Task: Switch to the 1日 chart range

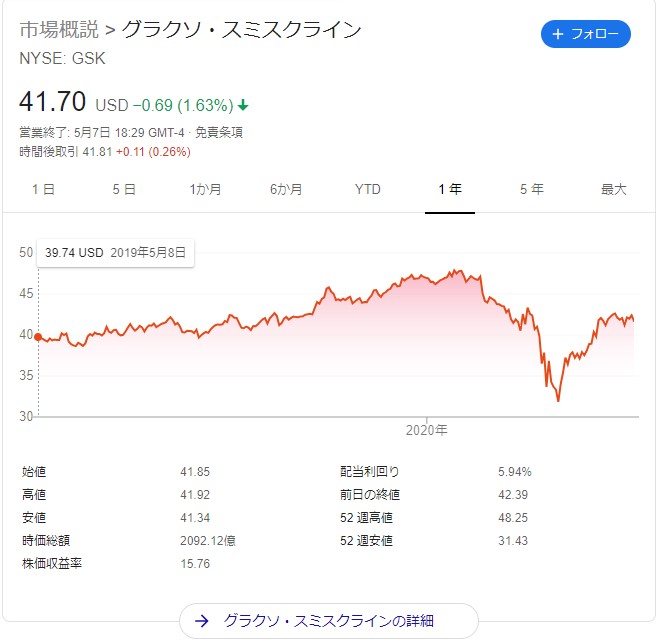Action: point(43,189)
